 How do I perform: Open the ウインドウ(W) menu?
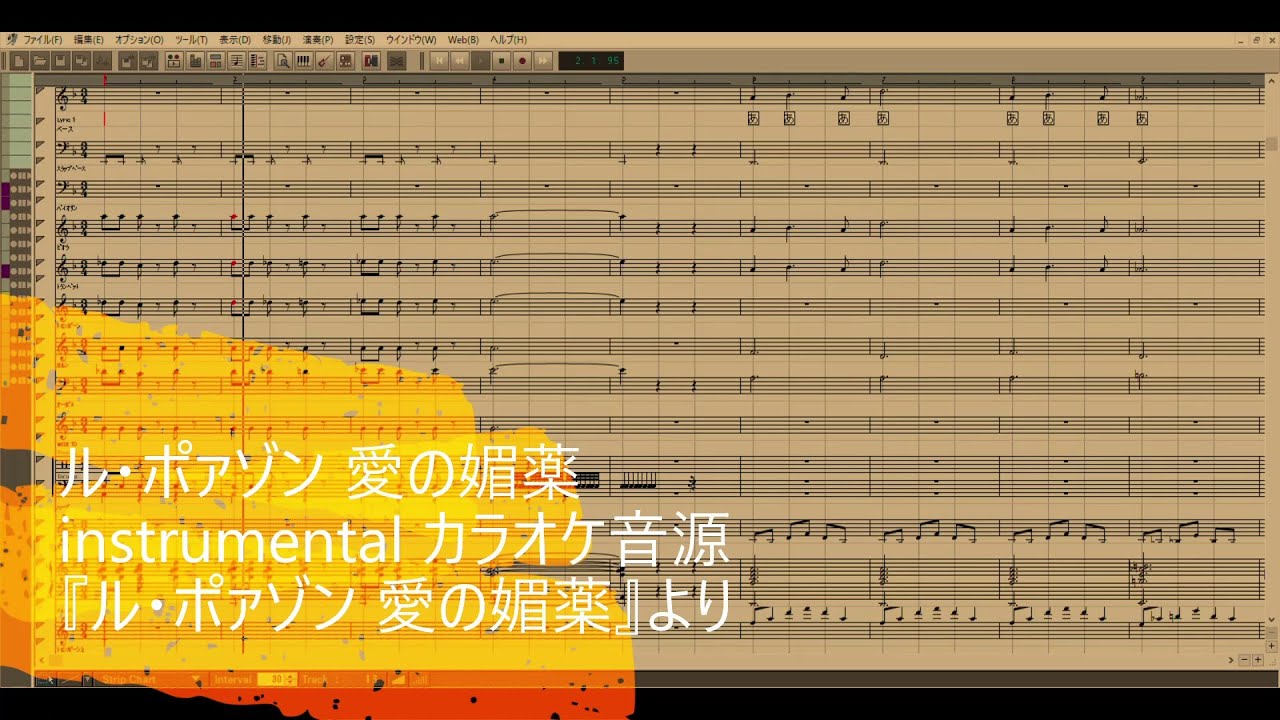point(410,40)
